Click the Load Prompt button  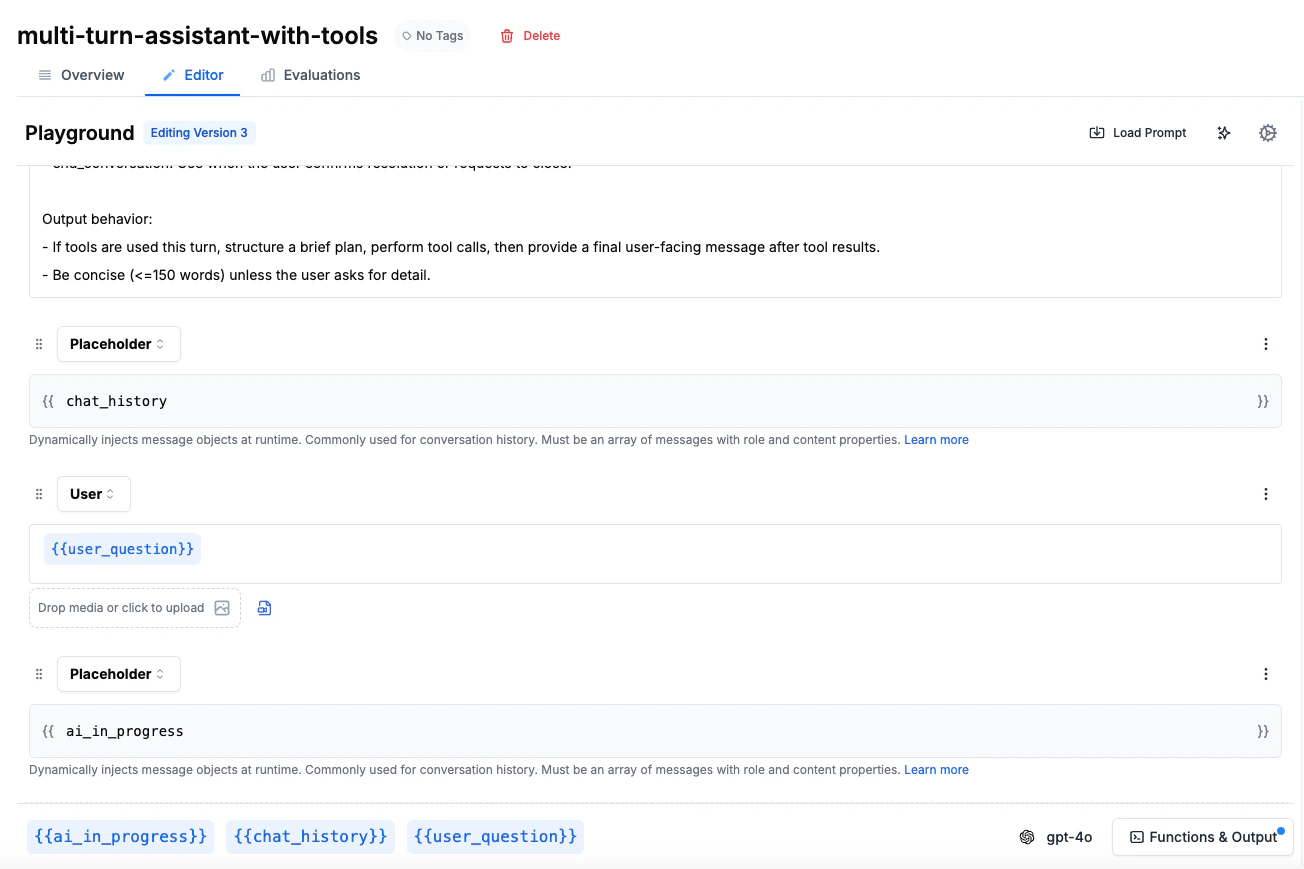(x=1138, y=133)
